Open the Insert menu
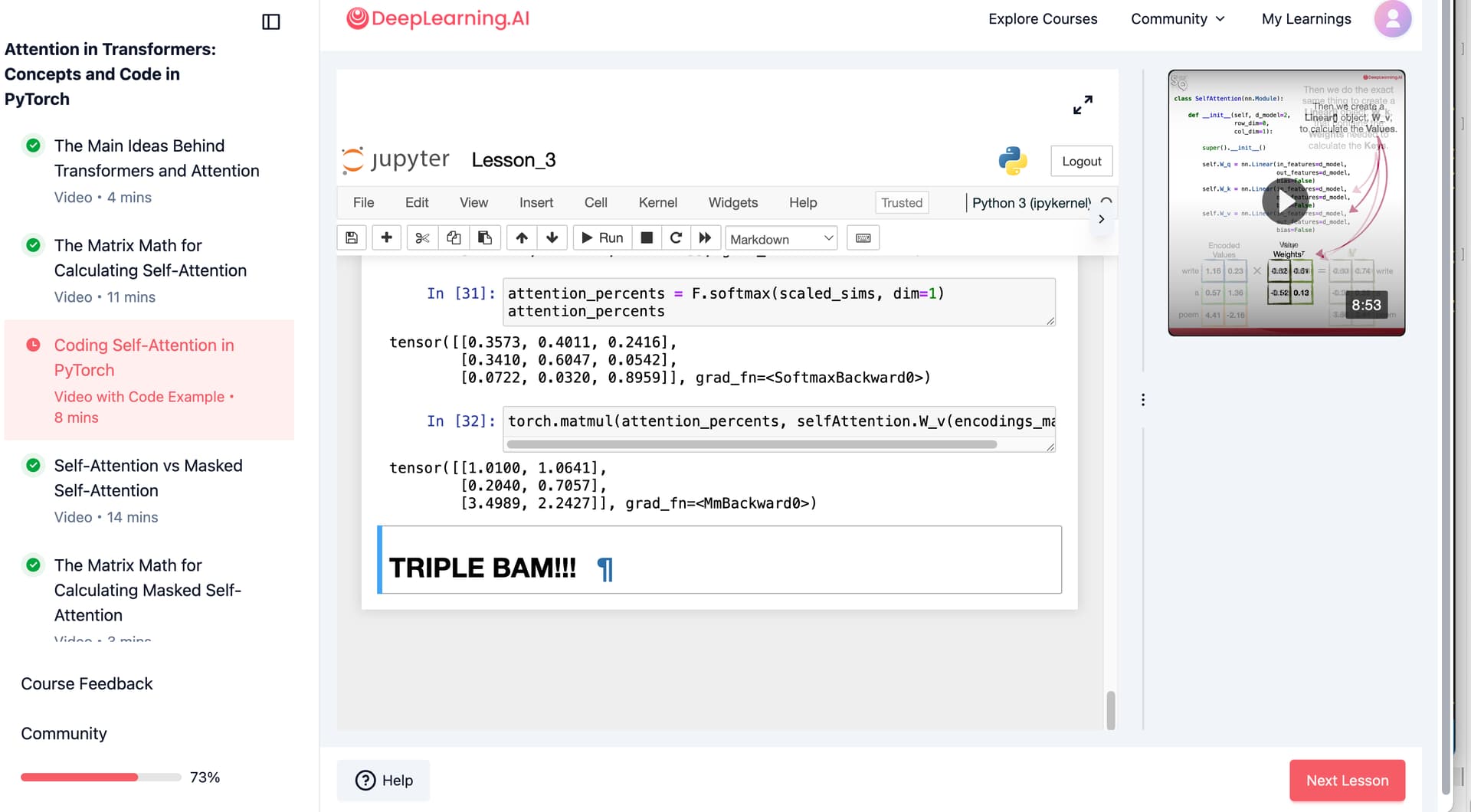 pos(536,202)
